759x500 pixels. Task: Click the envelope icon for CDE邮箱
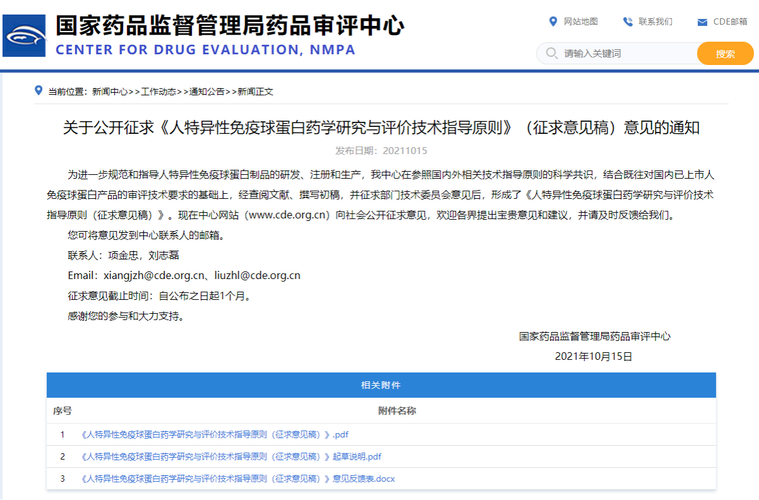pyautogui.click(x=702, y=22)
